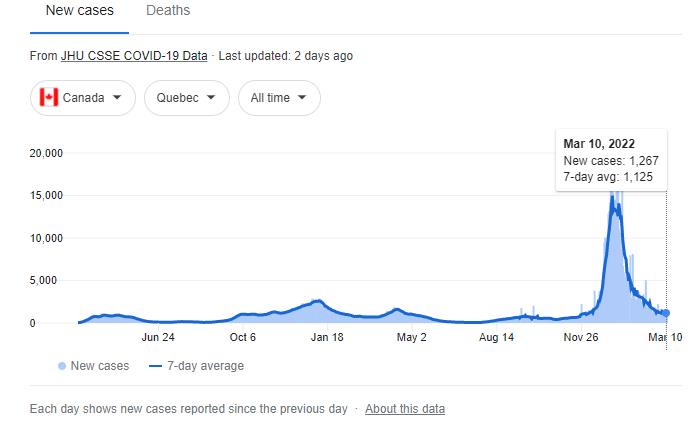The height and width of the screenshot is (422, 690).
Task: Click the arrow beside Quebec
Action: point(211,97)
